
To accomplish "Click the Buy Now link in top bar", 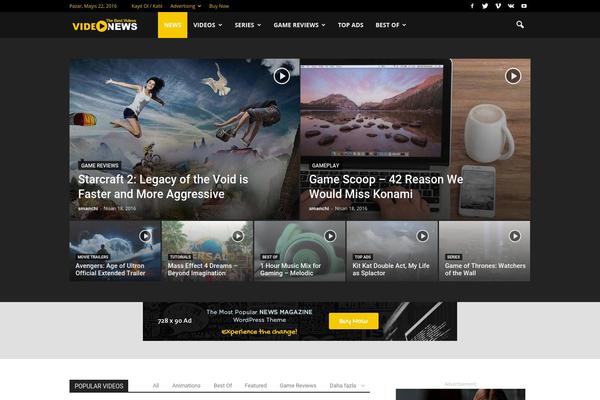I will point(219,6).
